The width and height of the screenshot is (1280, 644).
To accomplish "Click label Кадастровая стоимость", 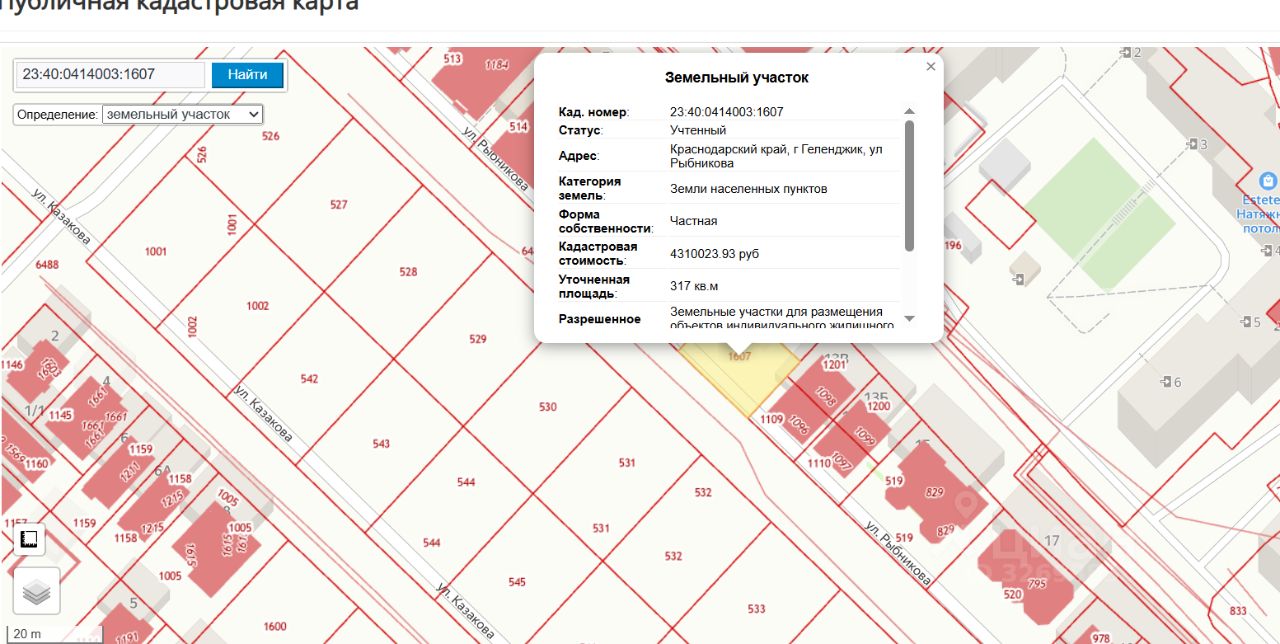I will coord(598,254).
